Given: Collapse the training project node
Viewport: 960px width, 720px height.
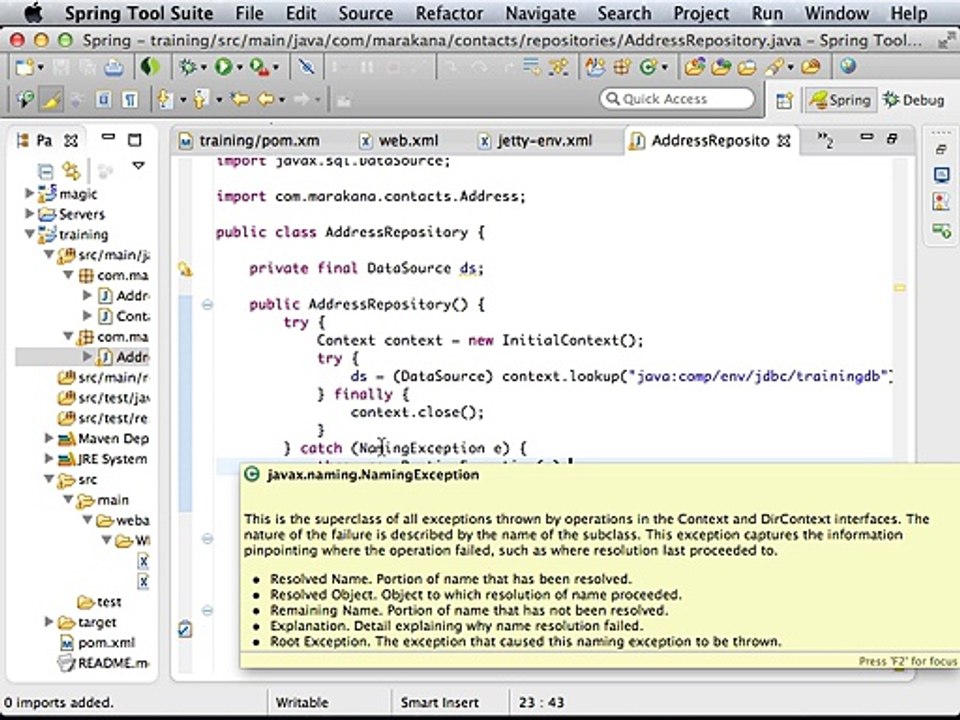Looking at the screenshot, I should 29,234.
